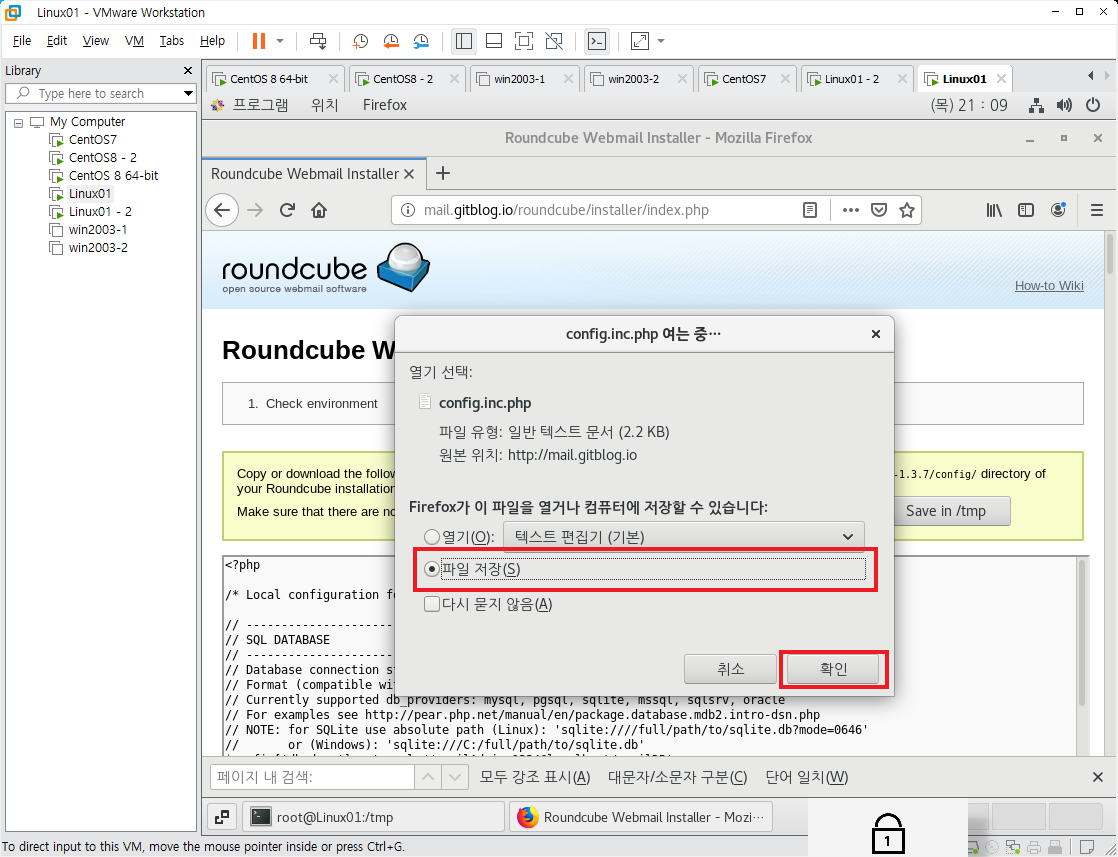Click the guest network status icon
This screenshot has width=1118, height=857.
pyautogui.click(x=1036, y=106)
